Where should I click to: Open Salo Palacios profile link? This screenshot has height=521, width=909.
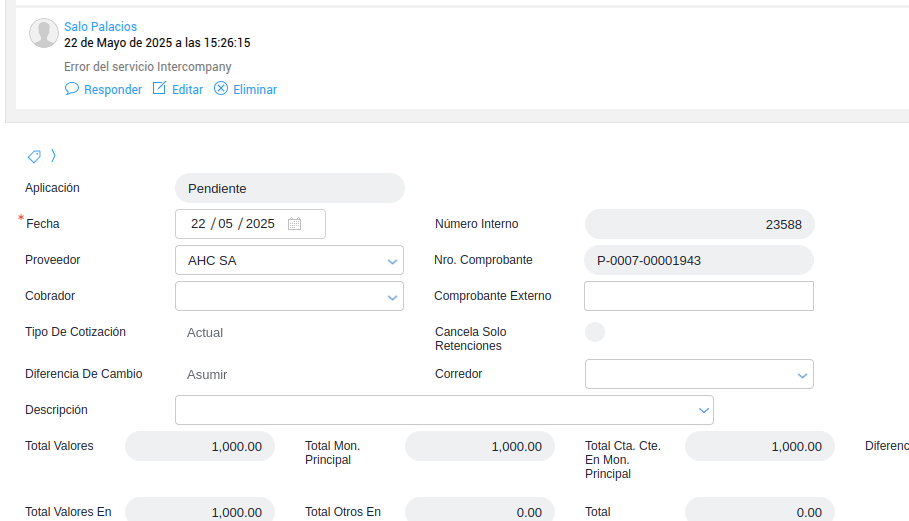pos(100,27)
